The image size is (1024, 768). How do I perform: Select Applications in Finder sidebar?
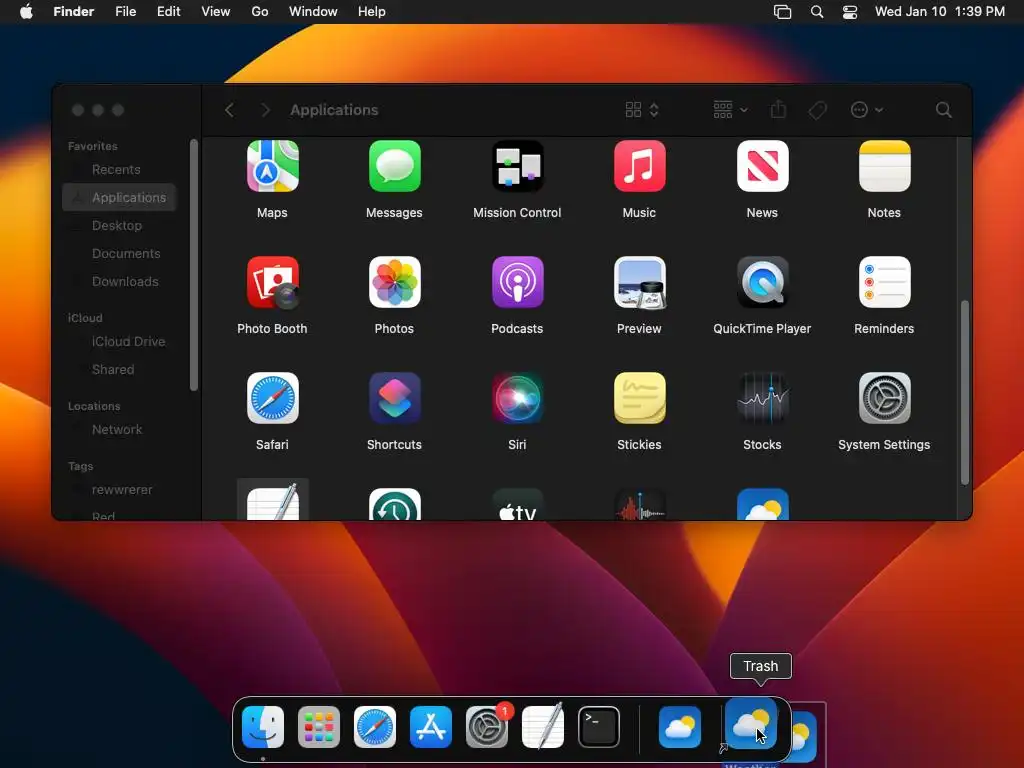119,197
